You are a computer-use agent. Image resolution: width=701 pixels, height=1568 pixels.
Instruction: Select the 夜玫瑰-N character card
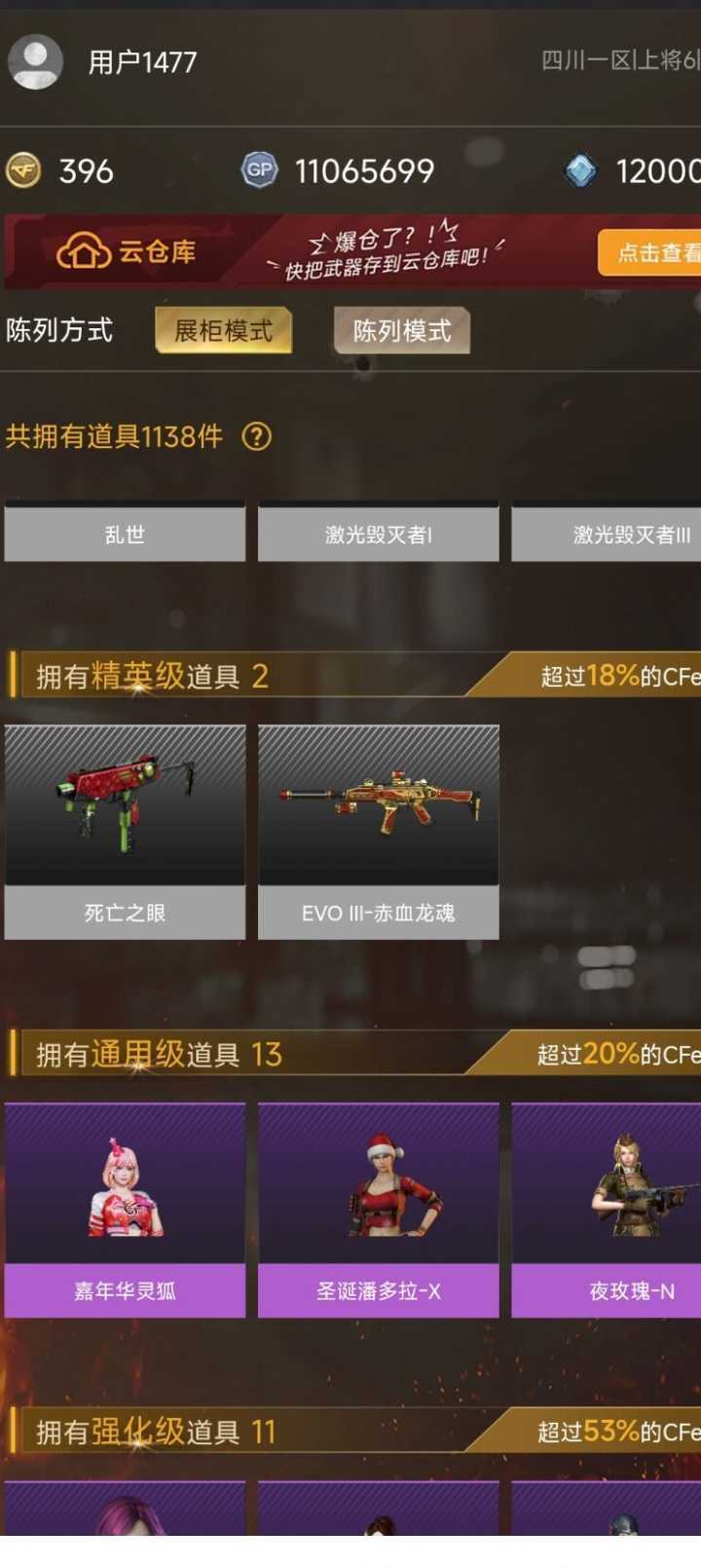(x=607, y=1211)
